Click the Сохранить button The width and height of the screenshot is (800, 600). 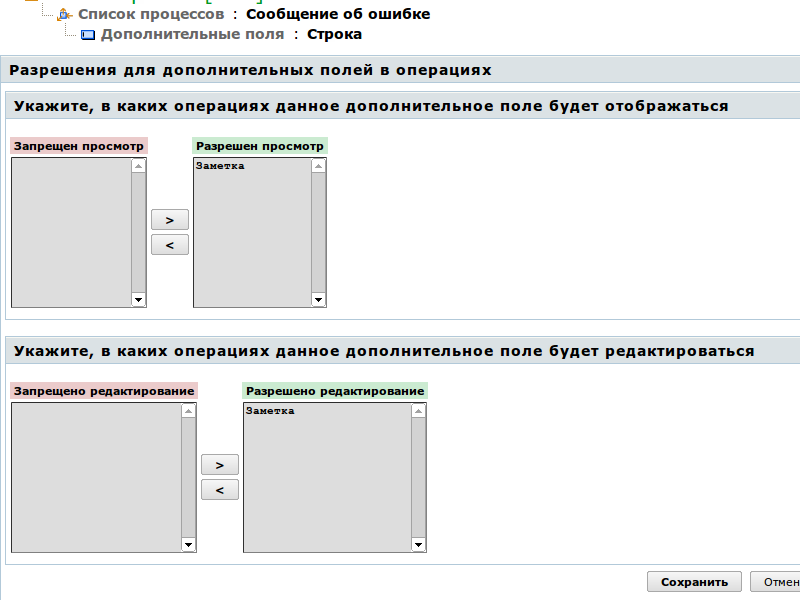694,582
